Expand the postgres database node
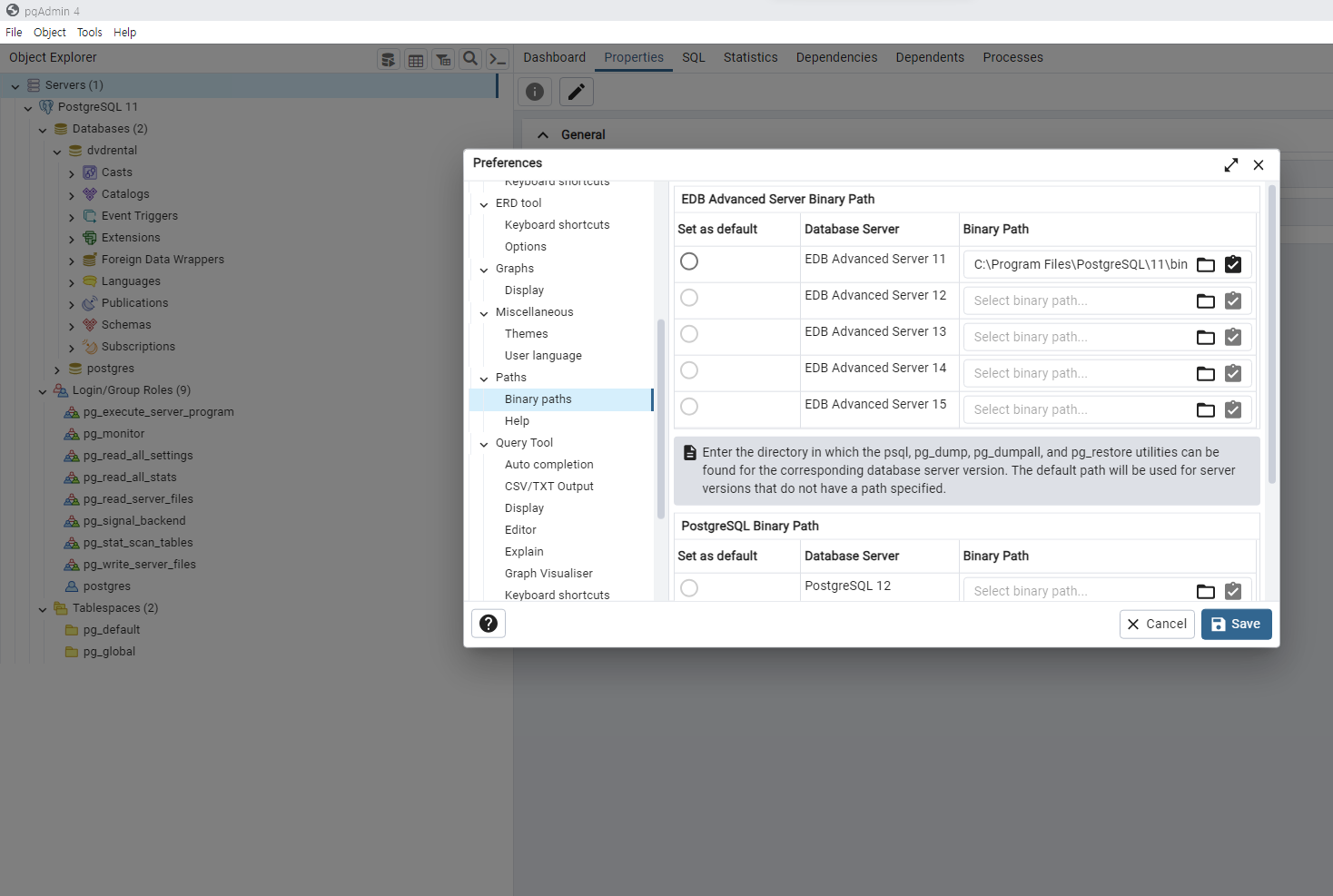 57,369
